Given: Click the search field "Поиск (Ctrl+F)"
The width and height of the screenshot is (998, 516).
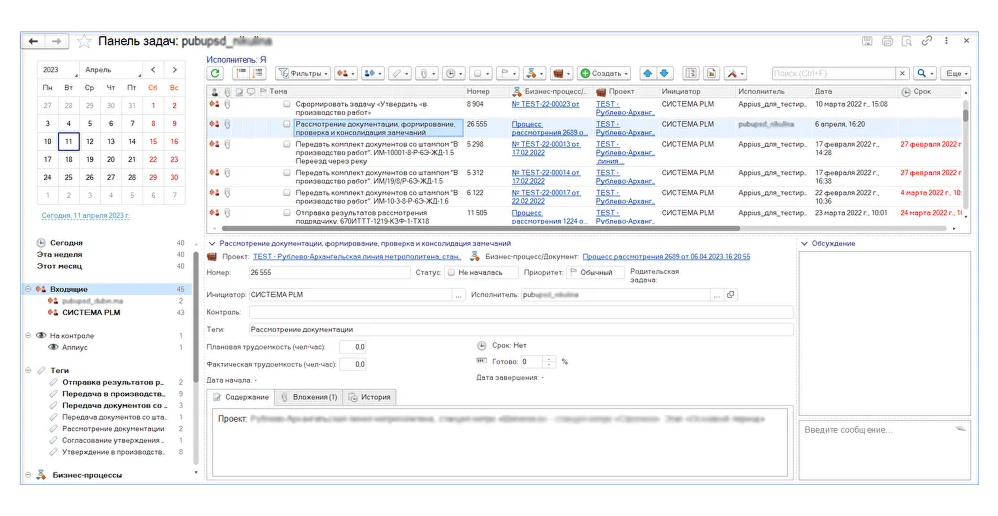Looking at the screenshot, I should click(834, 74).
